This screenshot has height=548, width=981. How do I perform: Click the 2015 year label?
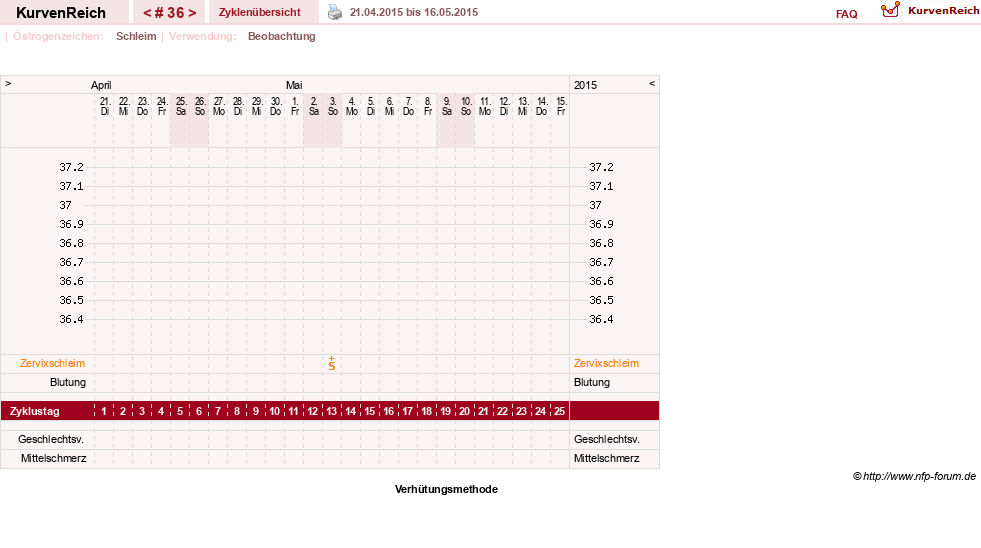(x=586, y=85)
